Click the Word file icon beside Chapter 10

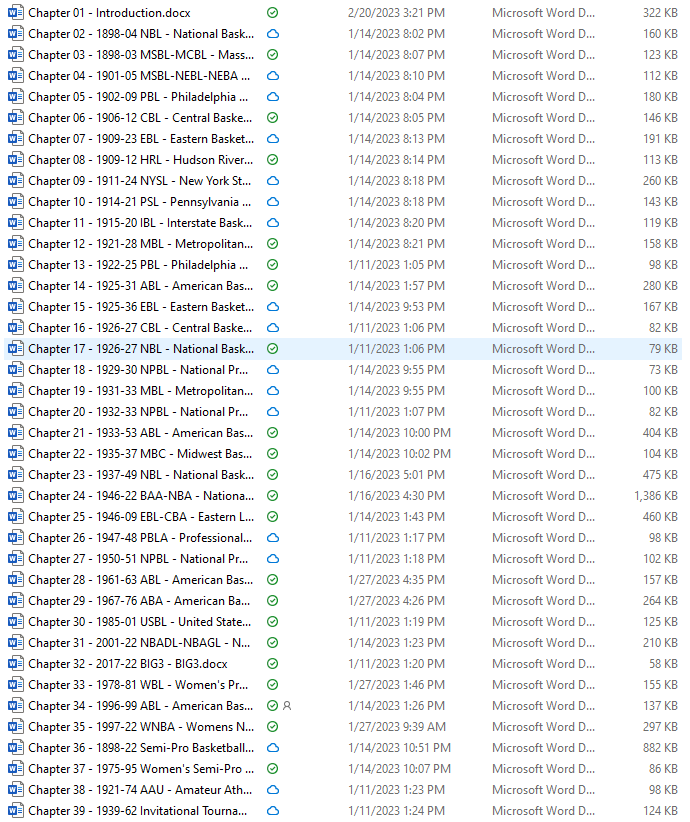[x=16, y=202]
